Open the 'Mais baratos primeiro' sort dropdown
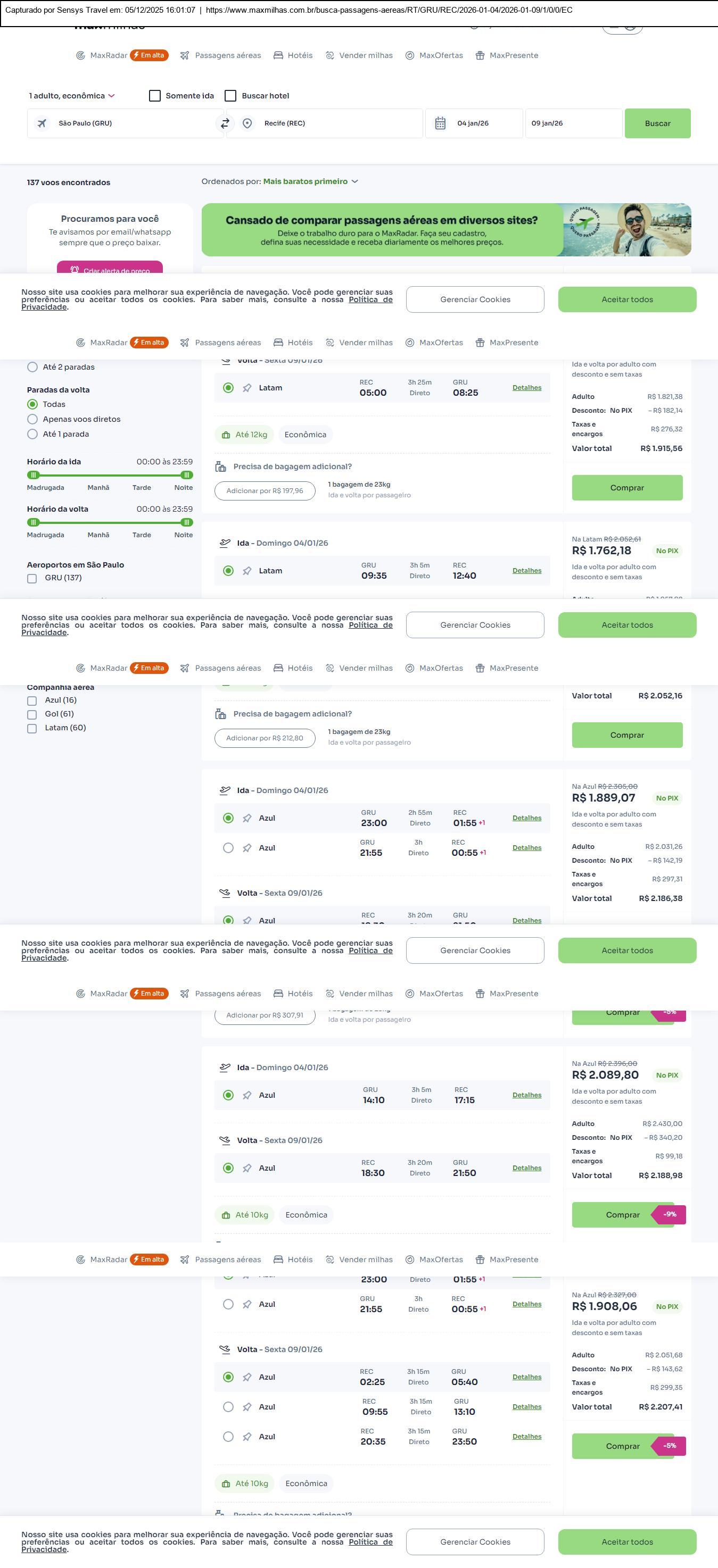The width and height of the screenshot is (718, 1568). (x=310, y=182)
